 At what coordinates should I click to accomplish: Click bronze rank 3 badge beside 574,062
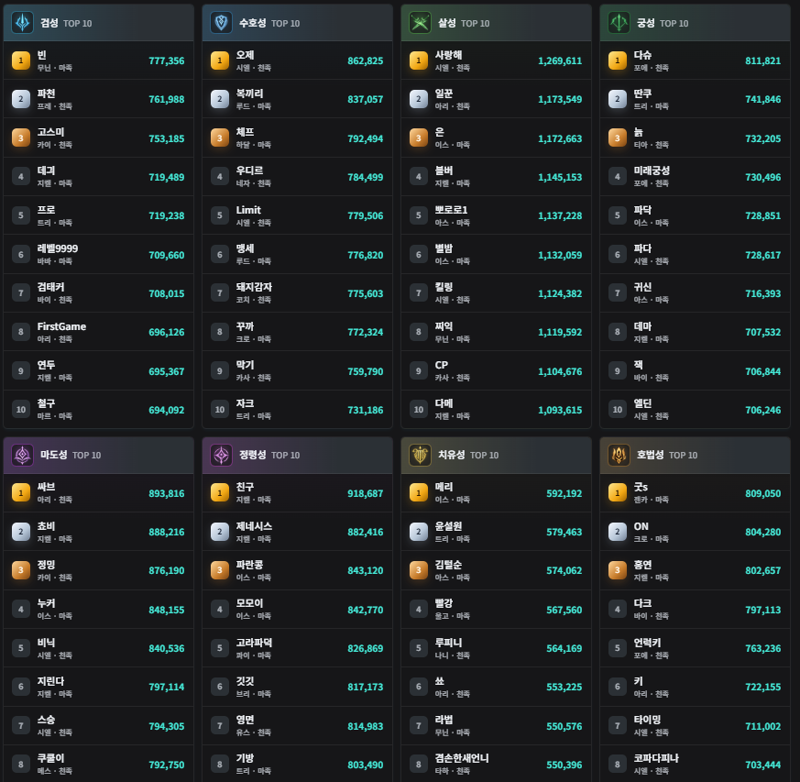pyautogui.click(x=418, y=570)
